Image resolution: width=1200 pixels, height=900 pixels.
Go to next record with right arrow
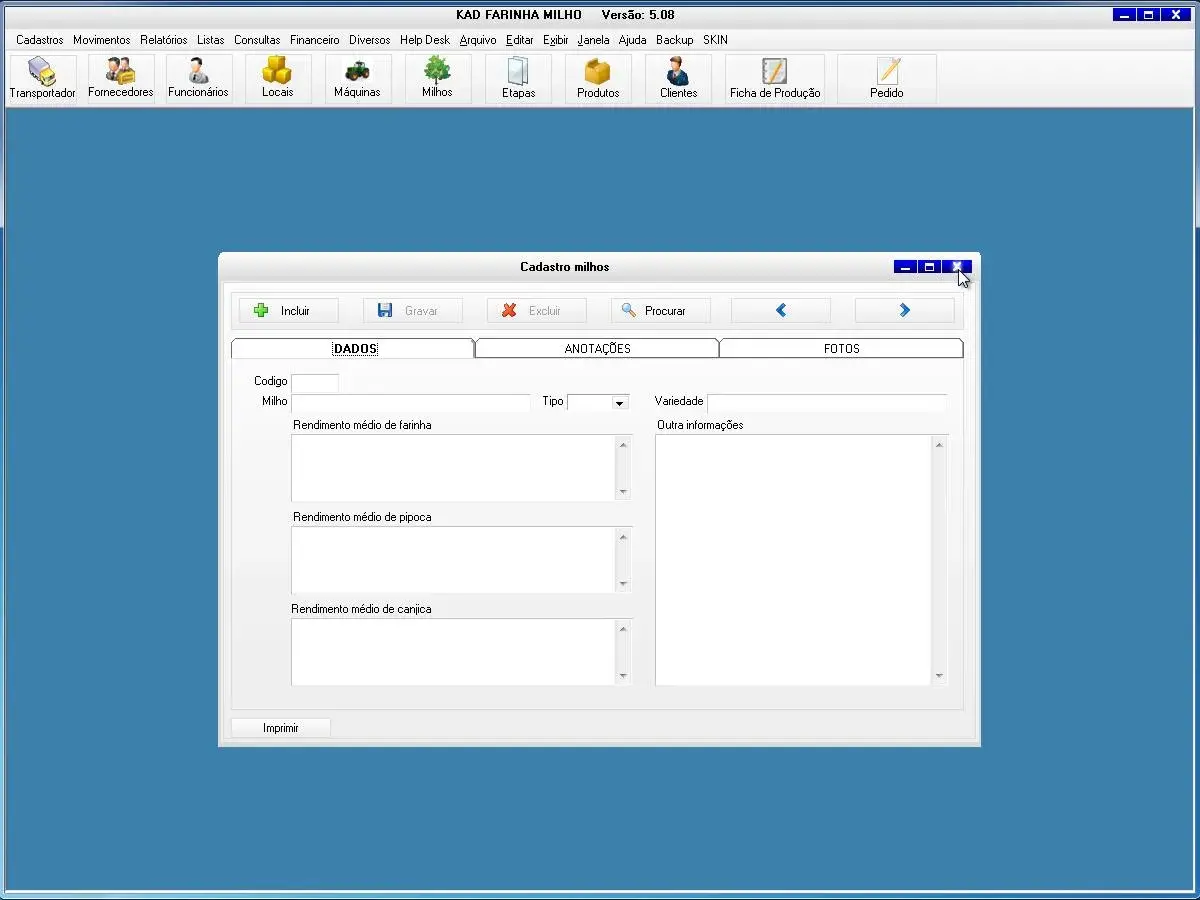(x=905, y=311)
